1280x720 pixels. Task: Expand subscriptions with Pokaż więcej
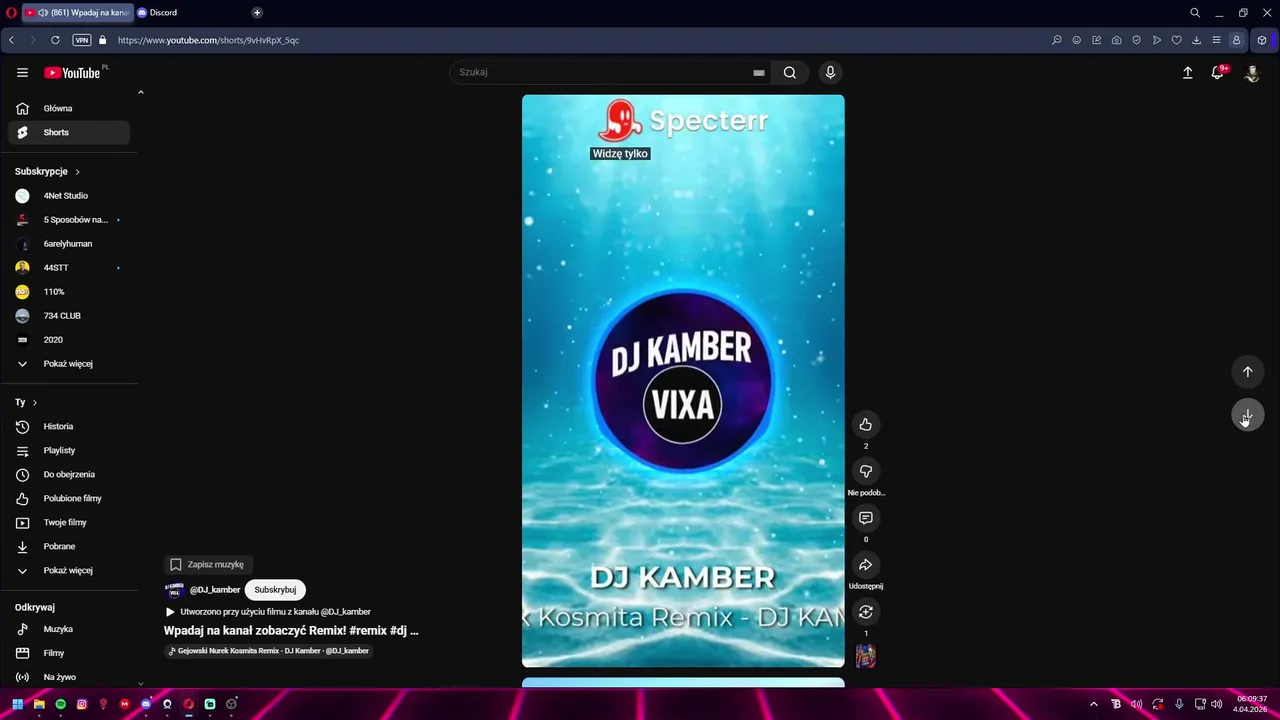(69, 364)
